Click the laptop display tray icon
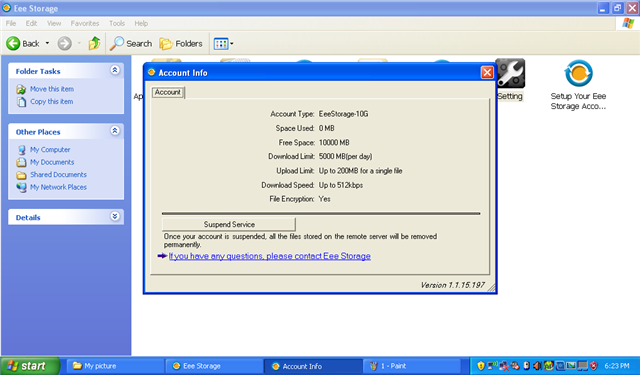 tap(582, 366)
